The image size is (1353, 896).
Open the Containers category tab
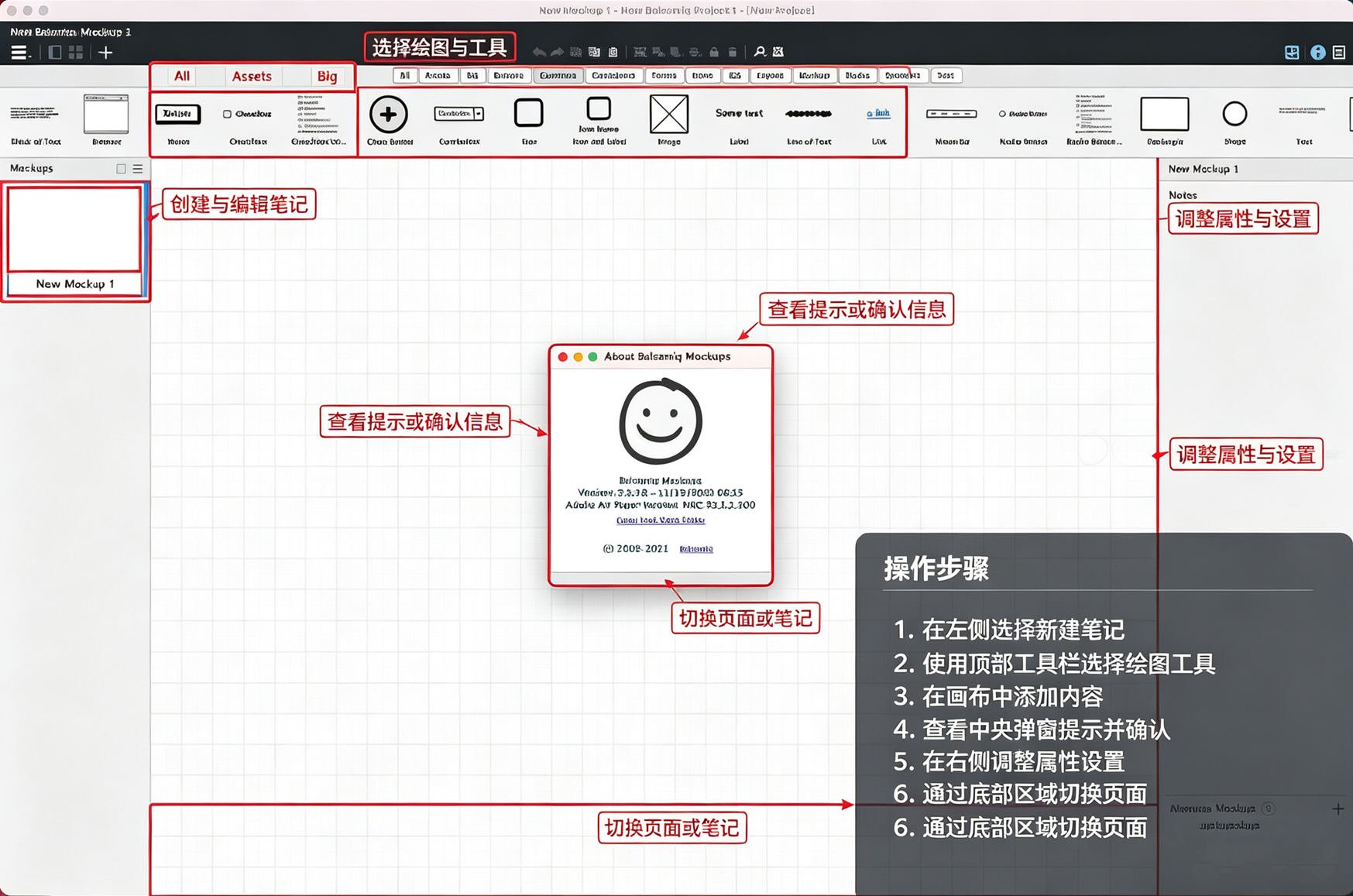613,76
